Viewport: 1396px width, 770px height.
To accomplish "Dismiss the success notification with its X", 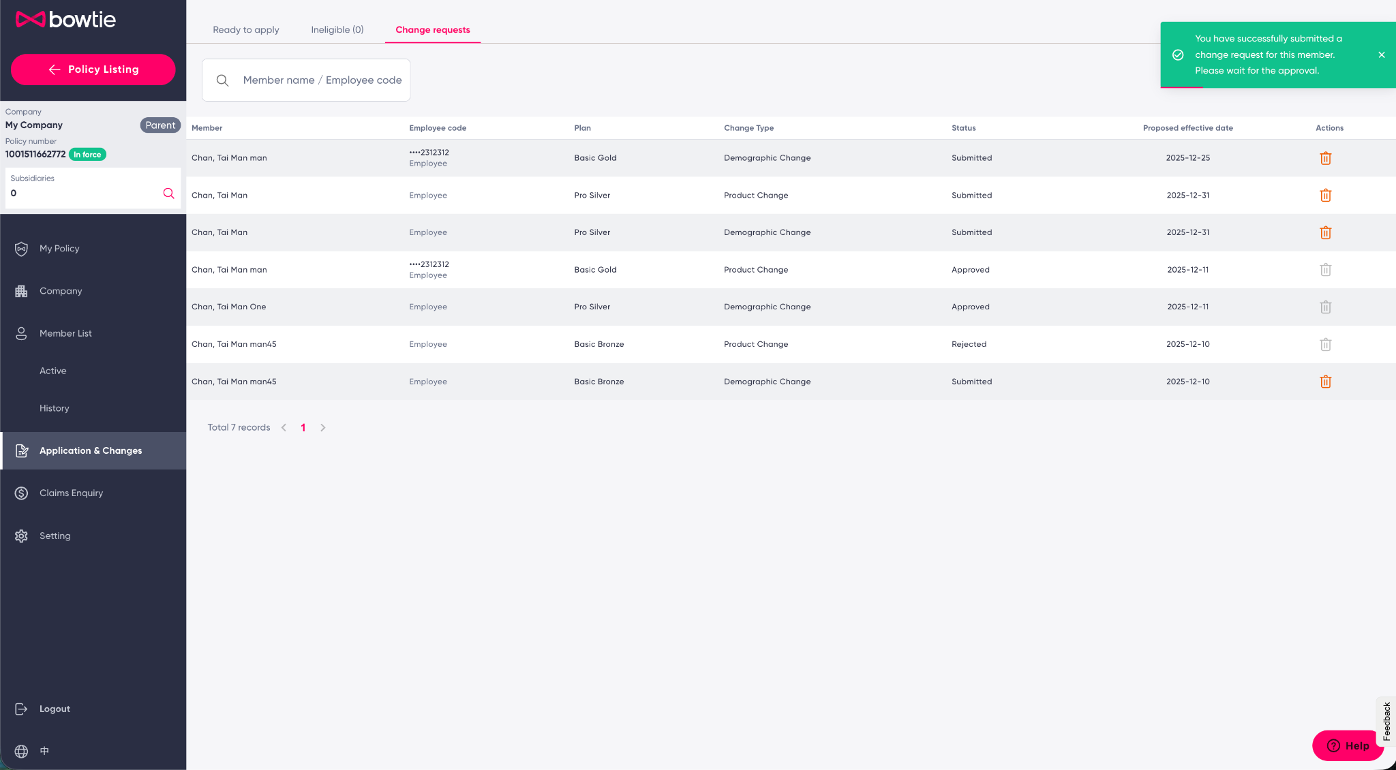I will pyautogui.click(x=1383, y=55).
